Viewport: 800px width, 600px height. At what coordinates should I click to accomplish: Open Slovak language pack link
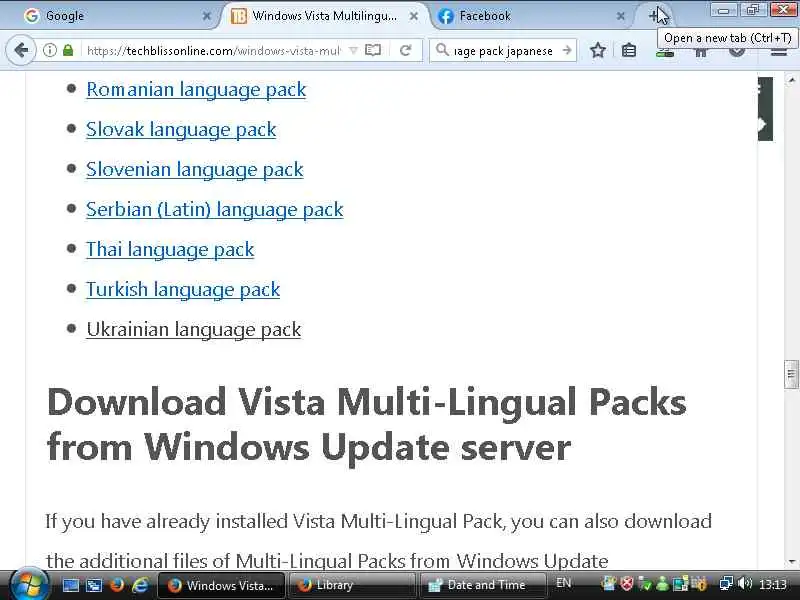pos(181,129)
